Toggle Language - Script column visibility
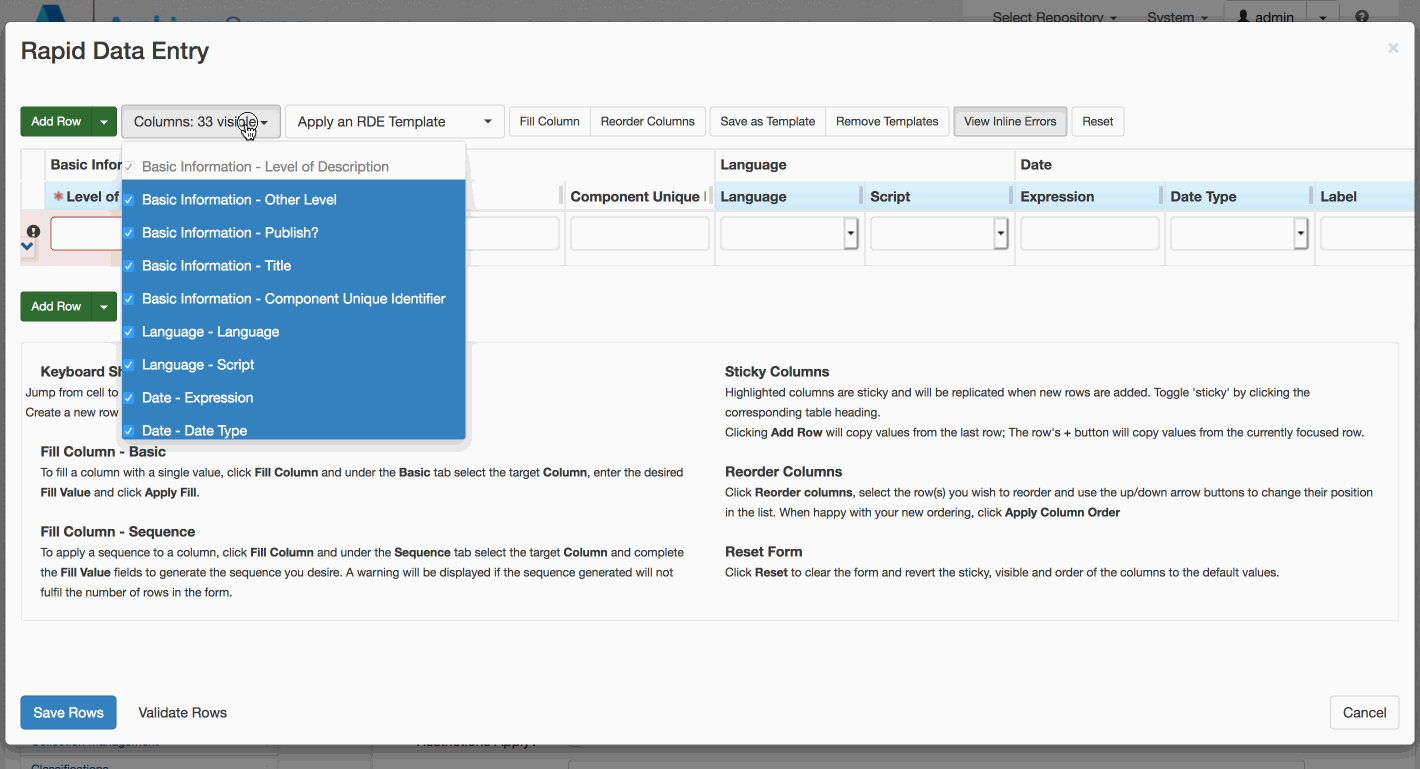Image resolution: width=1420 pixels, height=769 pixels. [x=293, y=364]
